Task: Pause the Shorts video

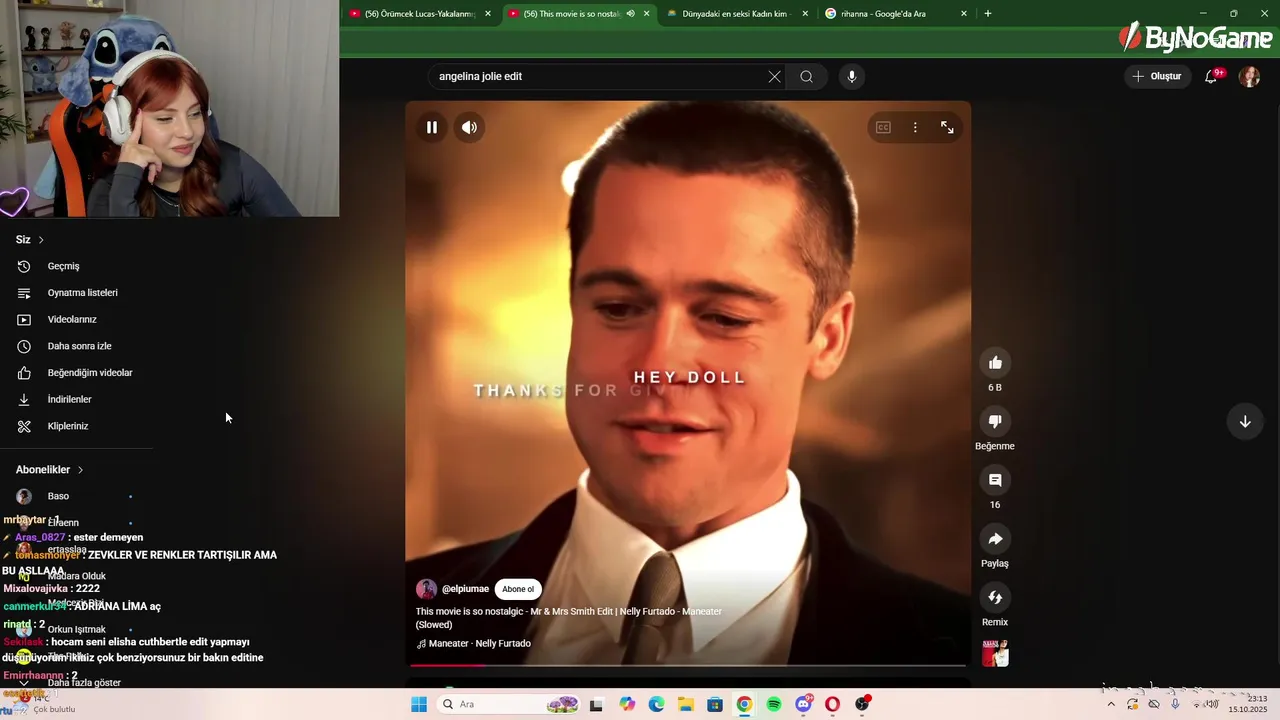Action: pos(432,127)
